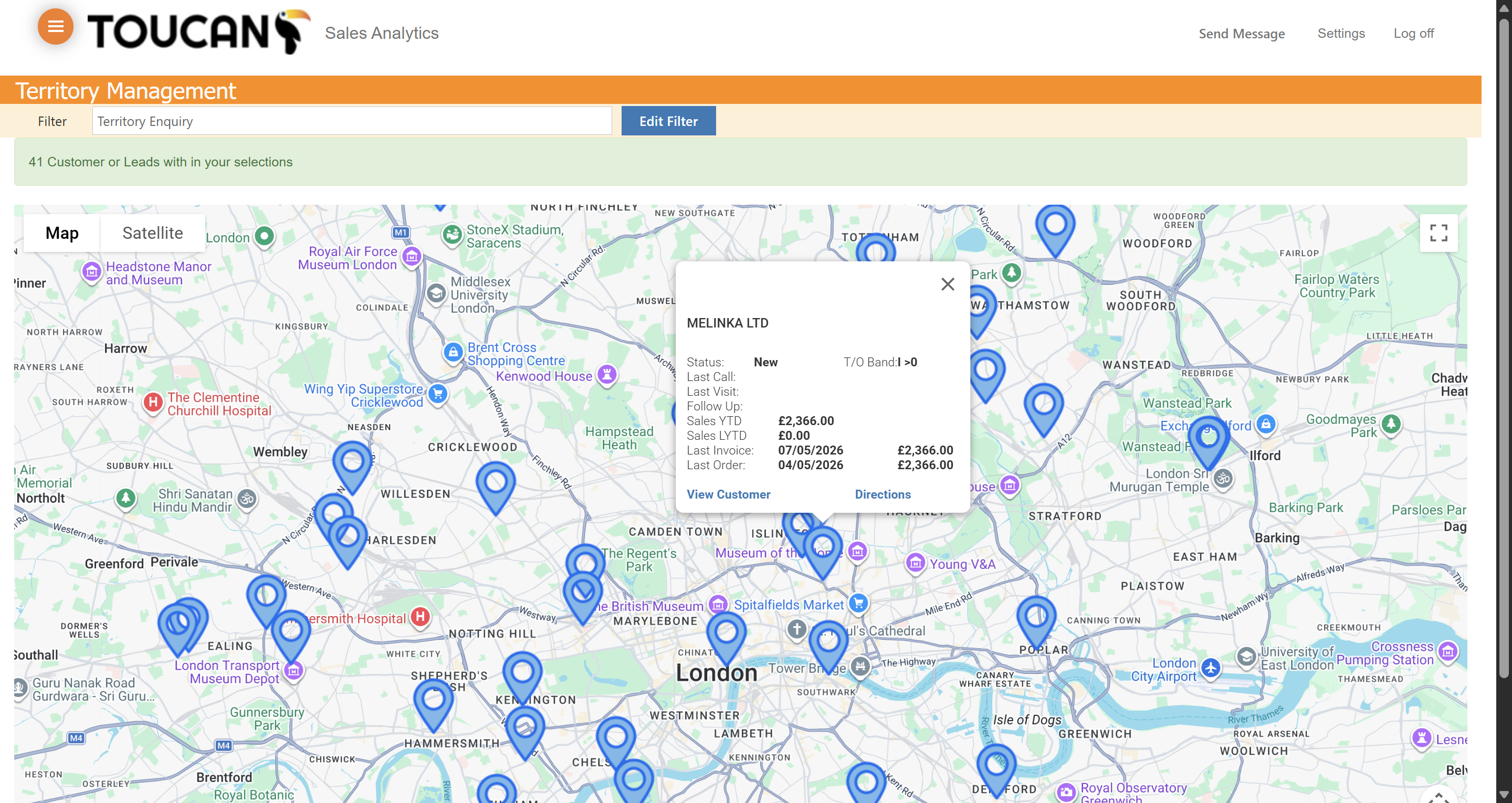Open the Settings link
1512x803 pixels.
pos(1341,34)
